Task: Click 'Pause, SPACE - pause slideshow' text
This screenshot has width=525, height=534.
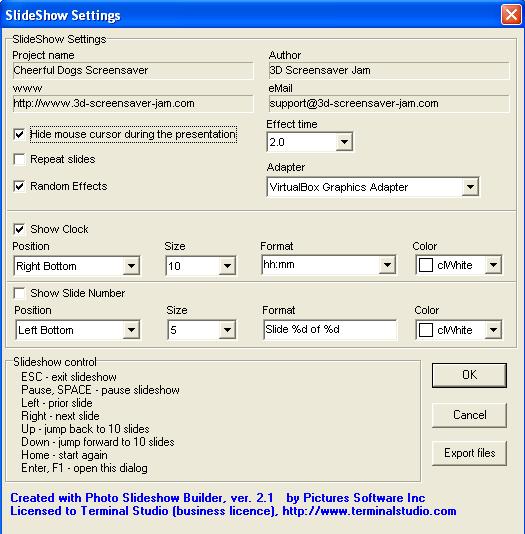Action: [x=100, y=390]
